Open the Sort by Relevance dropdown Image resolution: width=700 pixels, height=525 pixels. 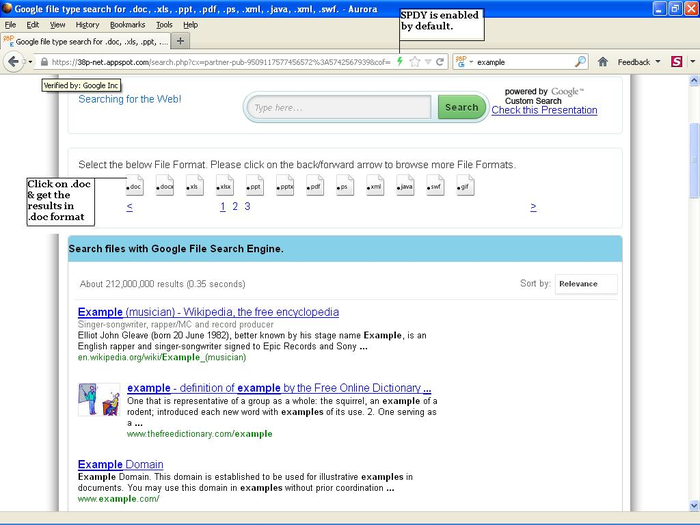586,284
